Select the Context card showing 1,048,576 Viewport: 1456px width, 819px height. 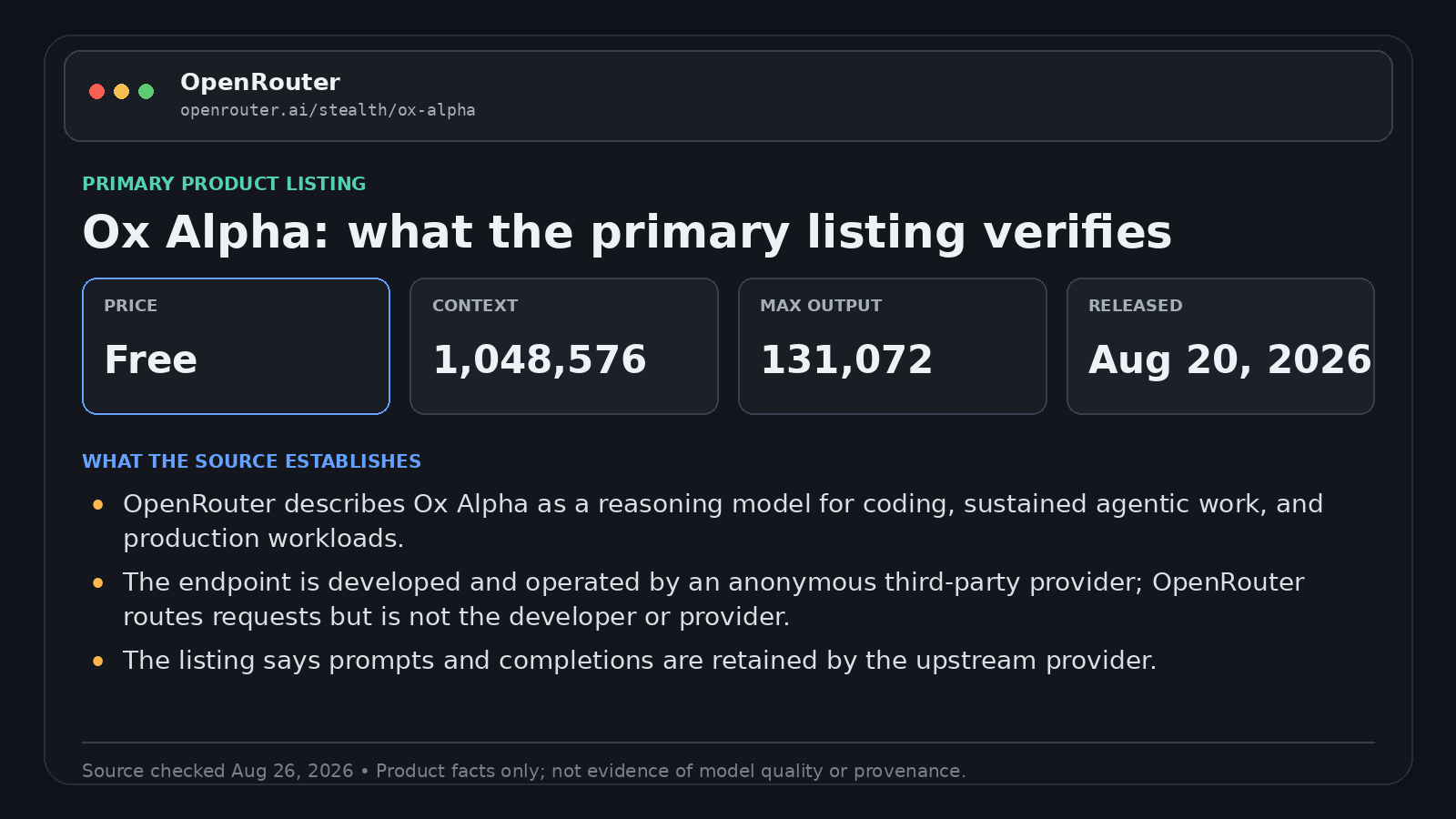(564, 346)
